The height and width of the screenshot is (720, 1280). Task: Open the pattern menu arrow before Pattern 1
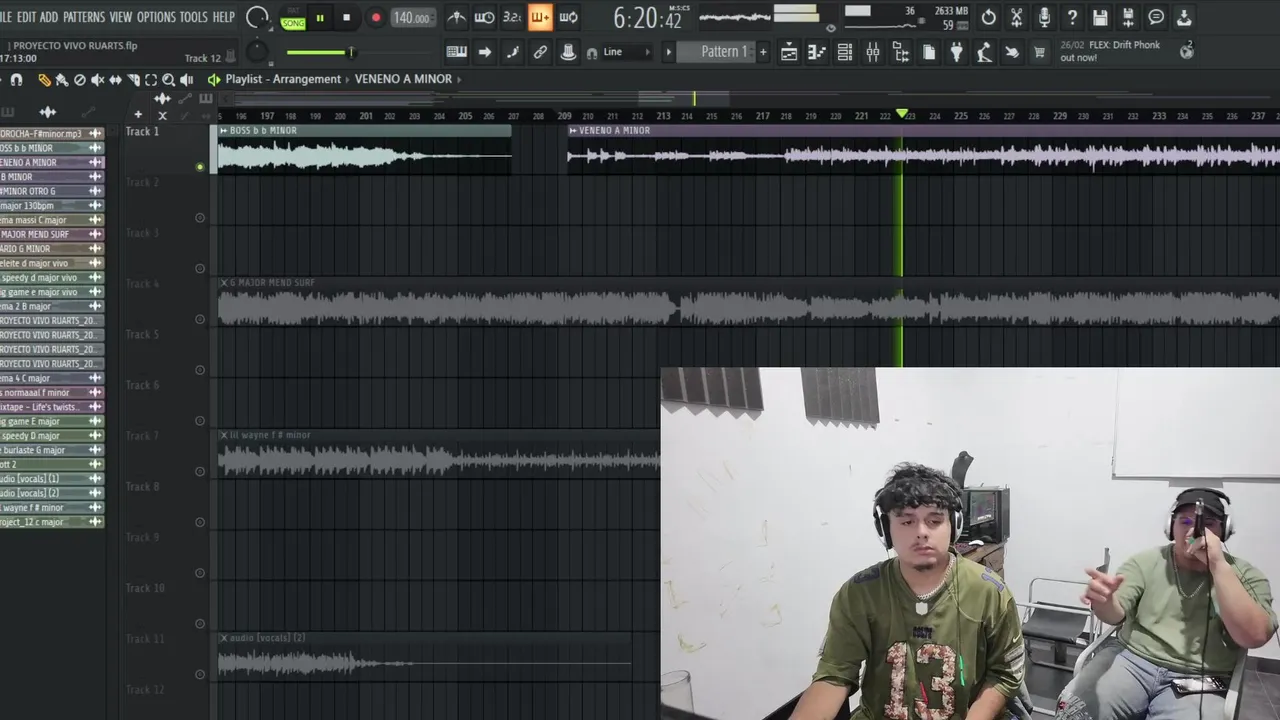669,52
